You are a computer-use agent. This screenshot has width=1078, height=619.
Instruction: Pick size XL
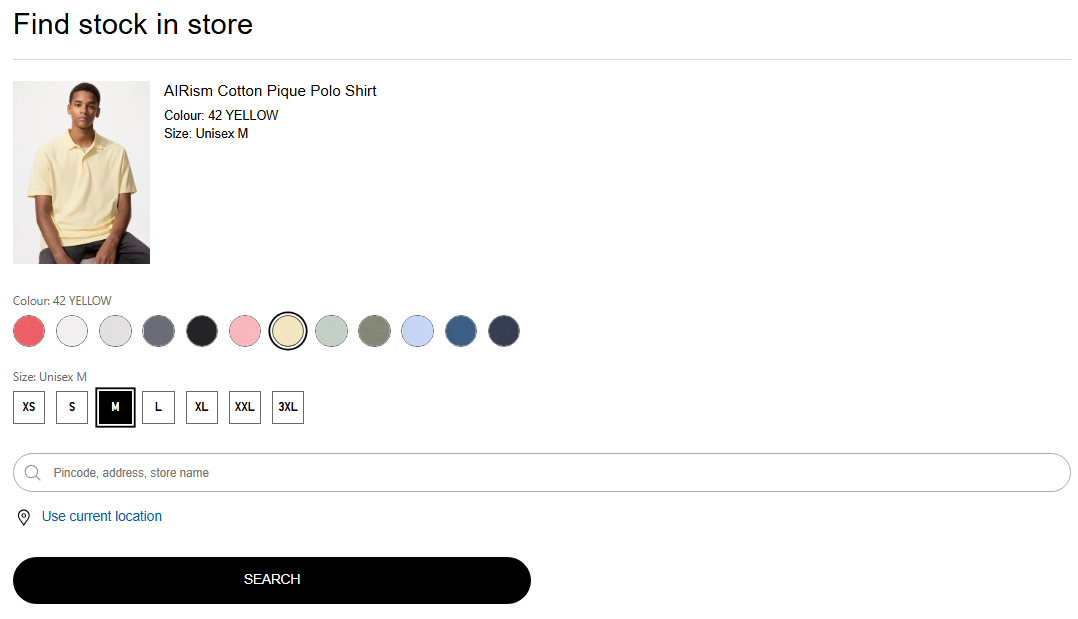(x=202, y=407)
